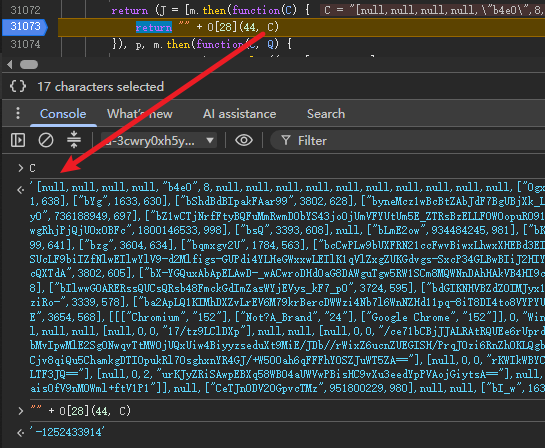This screenshot has width=545, height=448.
Task: Switch to the What's new tab
Action: 139,114
